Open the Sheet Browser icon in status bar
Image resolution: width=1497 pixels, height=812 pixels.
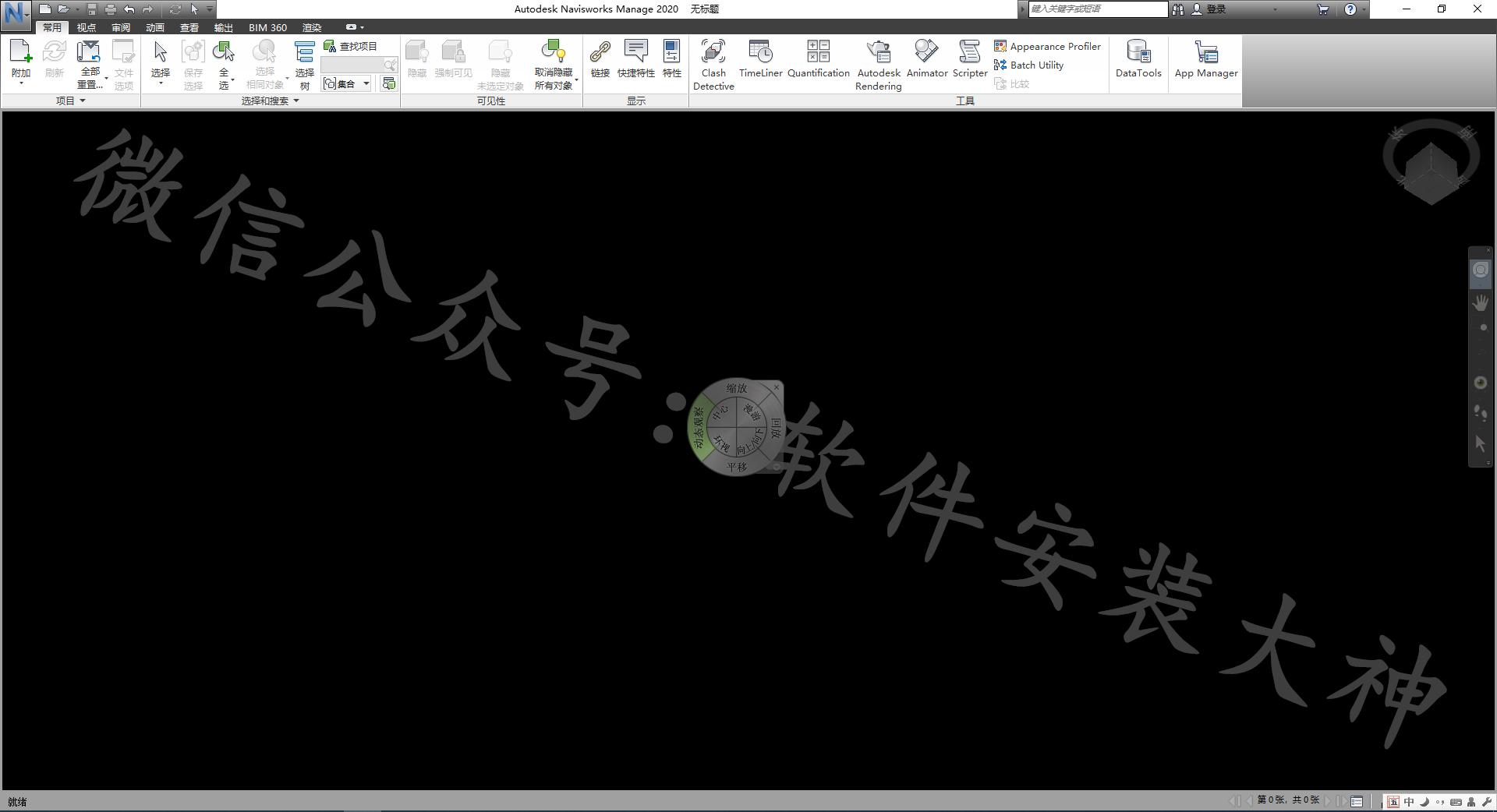coord(1357,801)
